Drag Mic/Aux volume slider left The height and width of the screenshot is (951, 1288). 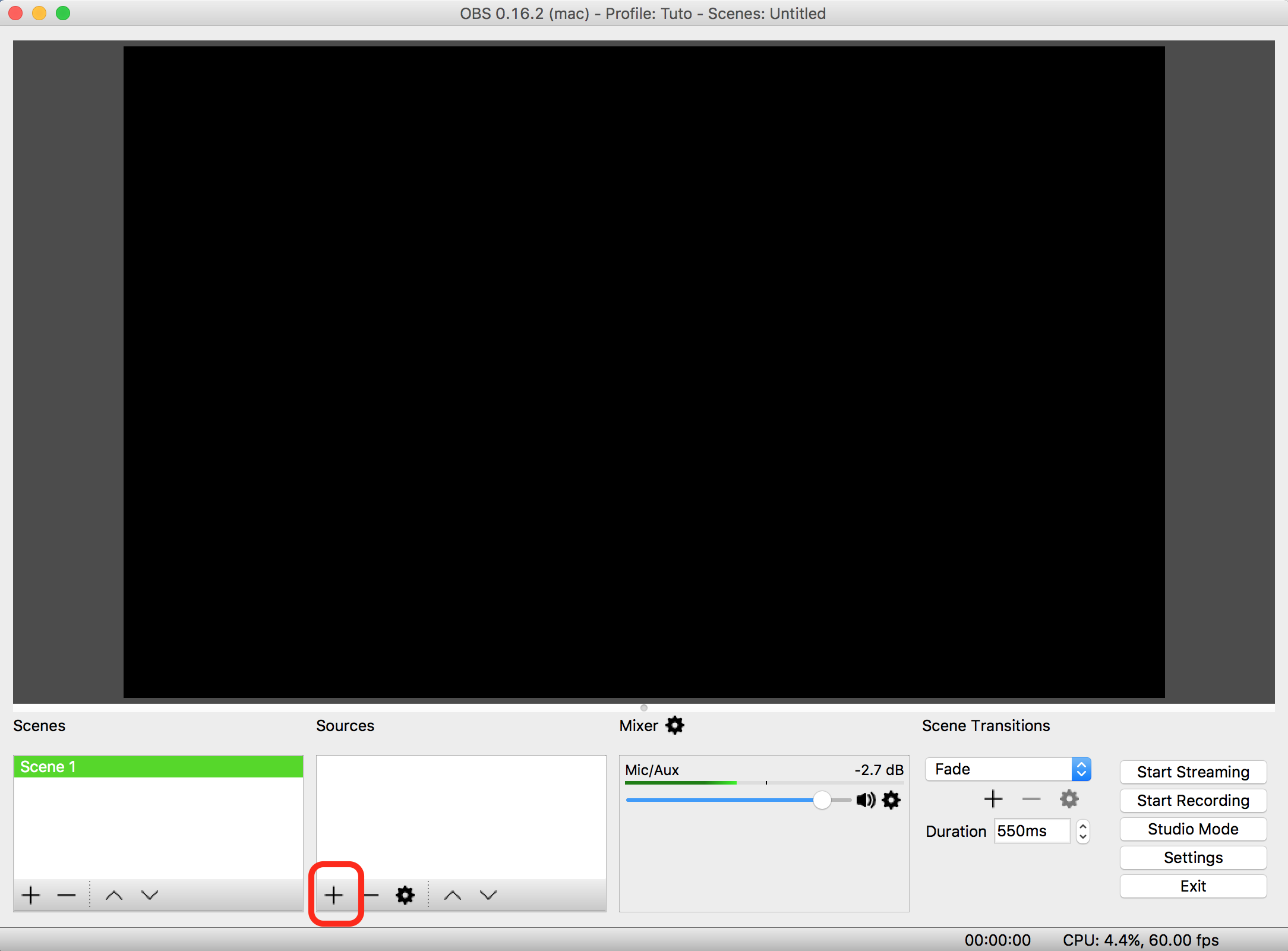click(824, 800)
